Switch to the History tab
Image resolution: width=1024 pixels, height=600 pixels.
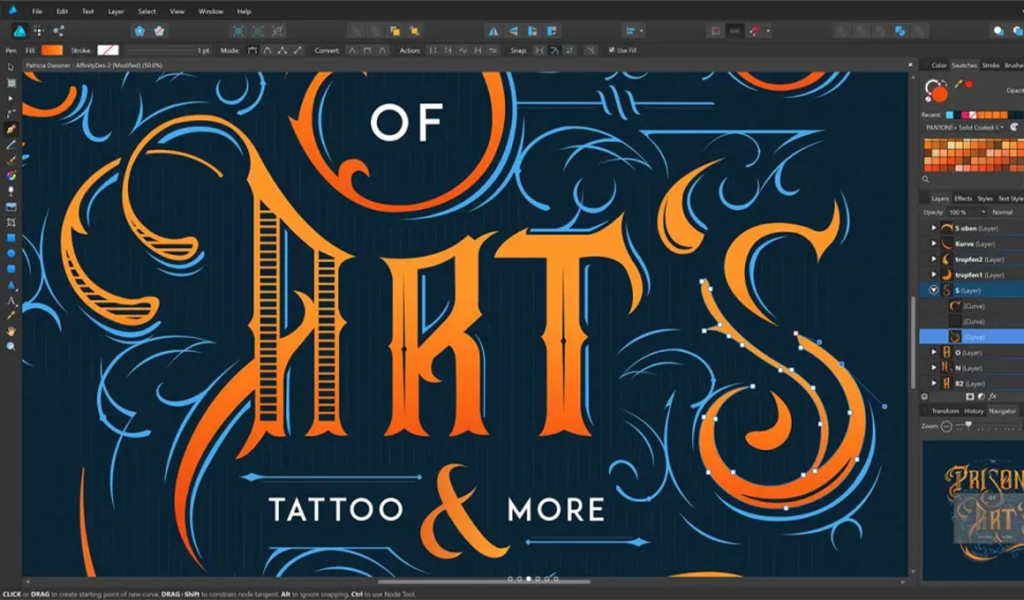pos(974,411)
